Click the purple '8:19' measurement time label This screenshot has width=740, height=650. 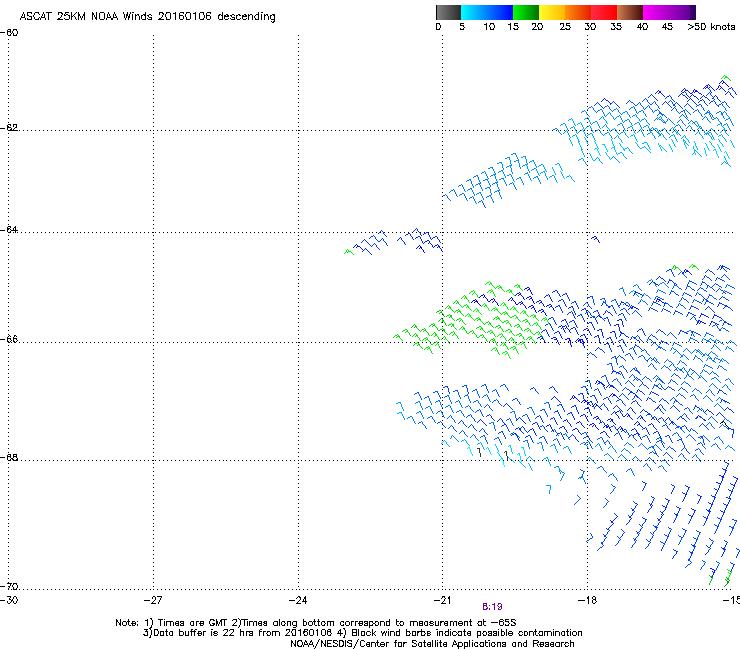point(492,607)
